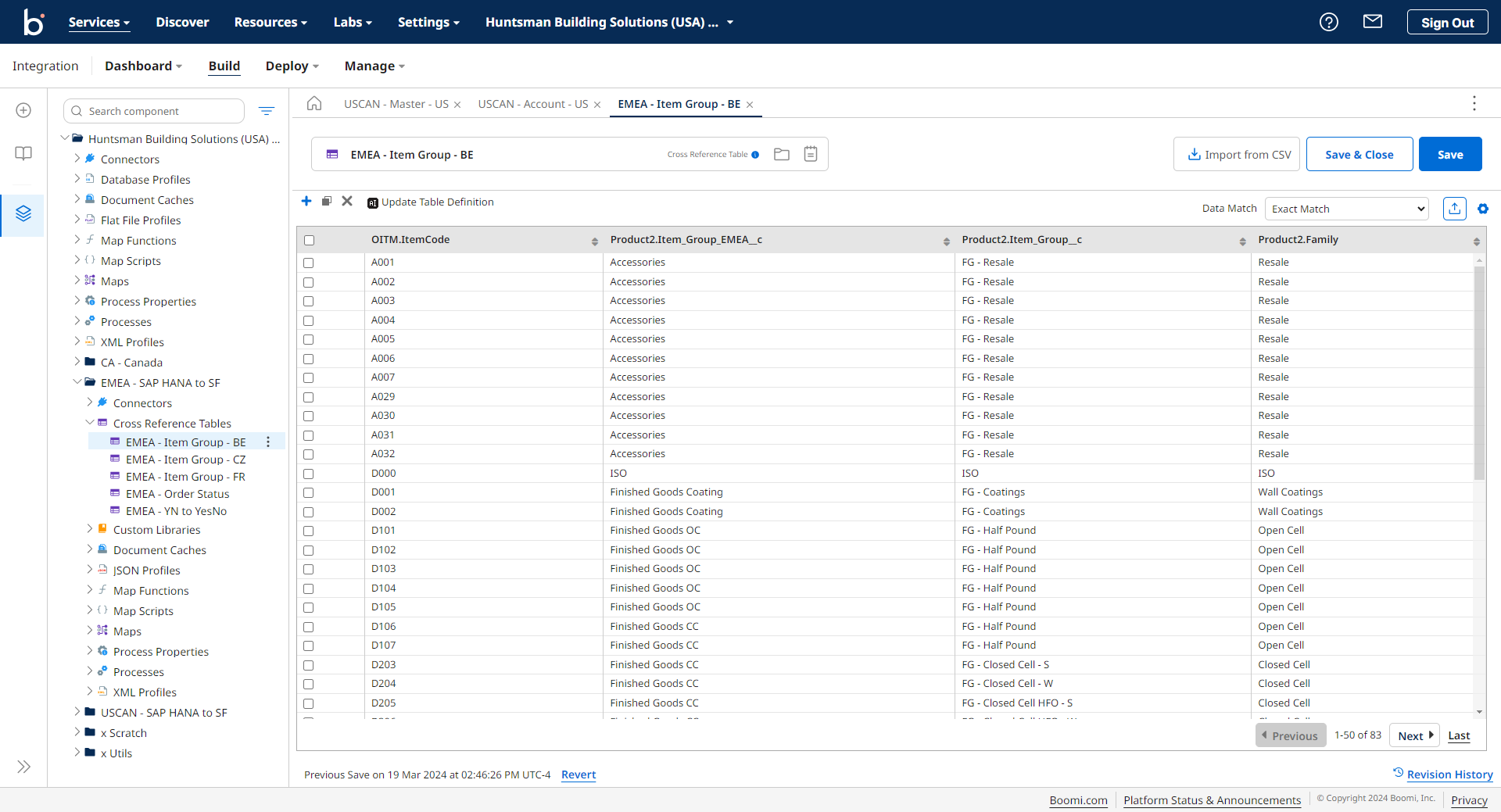Check the row checkbox for item A001
The height and width of the screenshot is (812, 1501).
click(309, 263)
